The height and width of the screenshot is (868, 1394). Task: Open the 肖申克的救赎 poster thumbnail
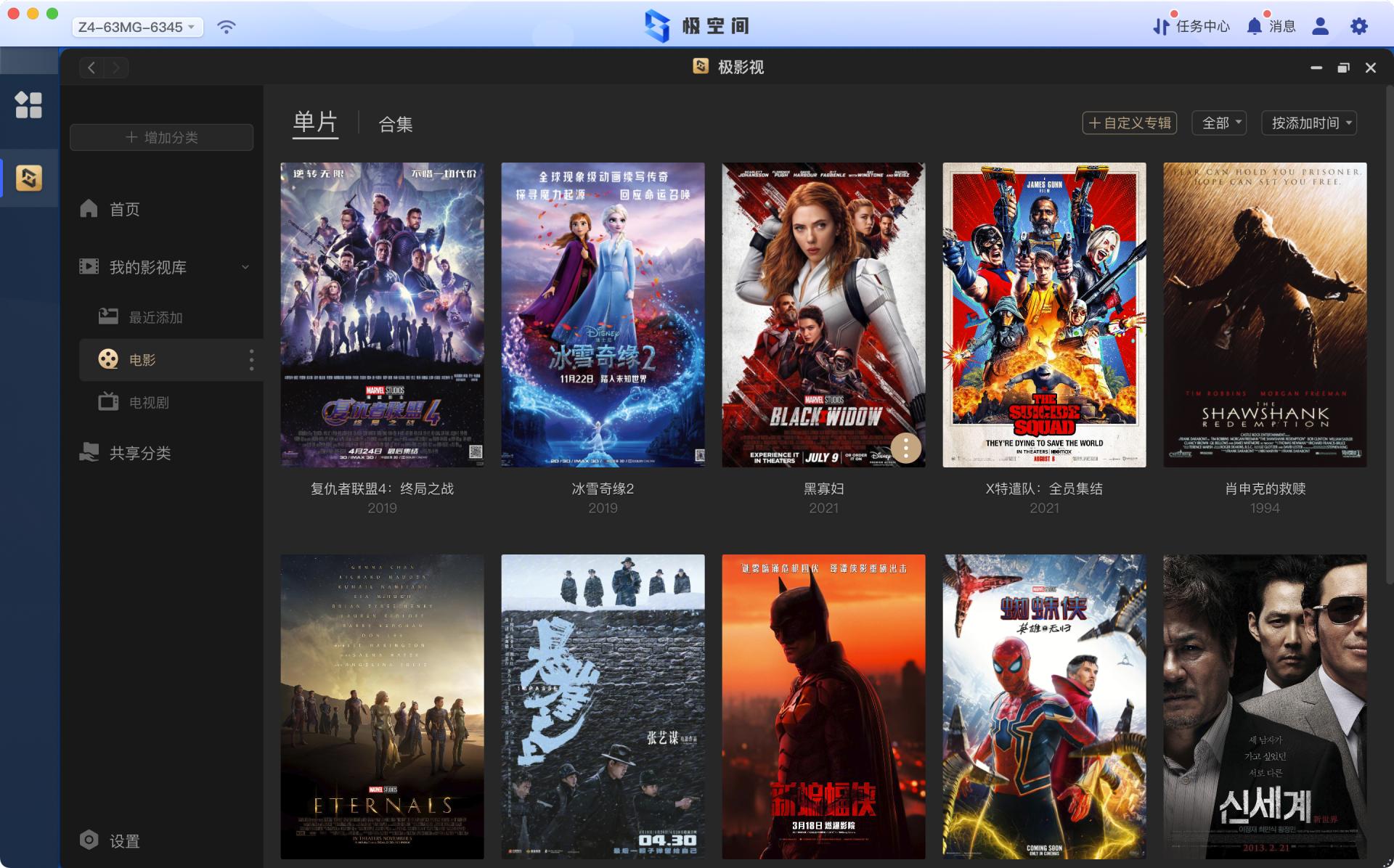pyautogui.click(x=1264, y=314)
